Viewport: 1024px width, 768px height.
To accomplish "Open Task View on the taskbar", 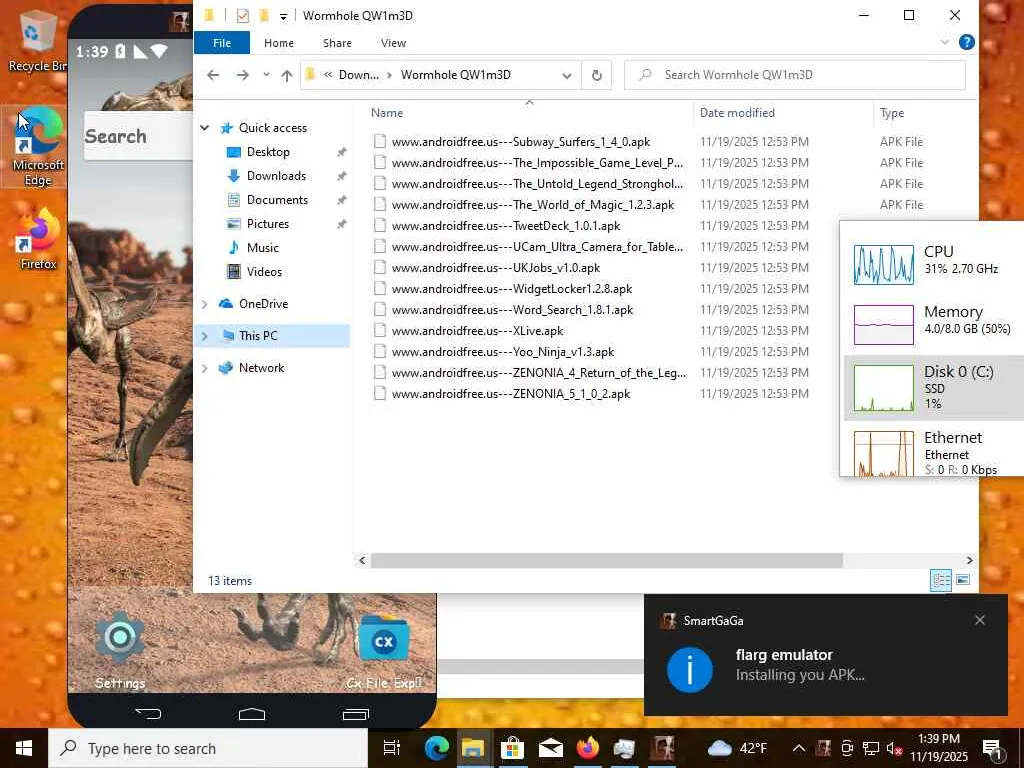I will click(392, 748).
